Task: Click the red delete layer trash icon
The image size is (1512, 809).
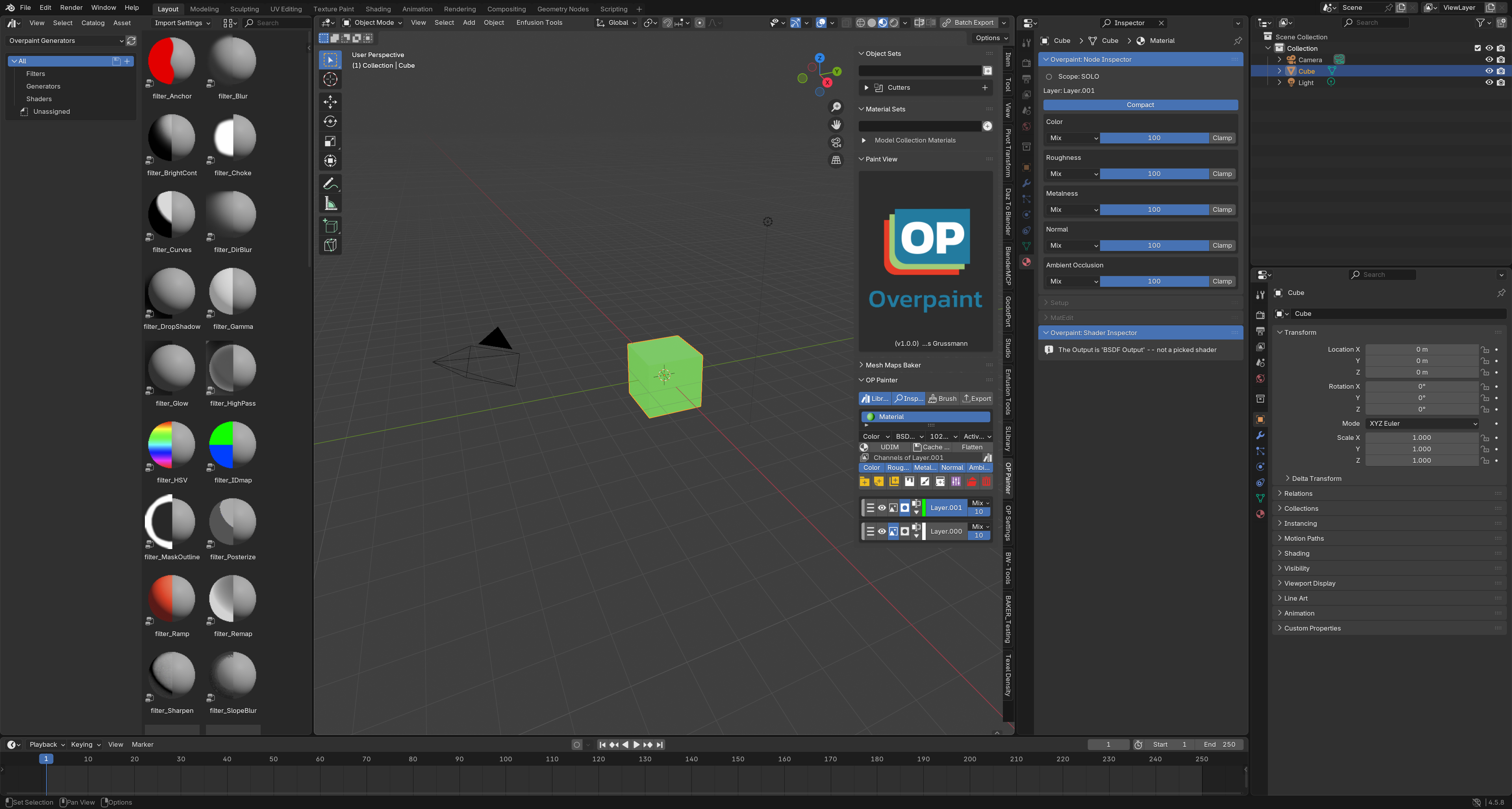Action: [986, 481]
